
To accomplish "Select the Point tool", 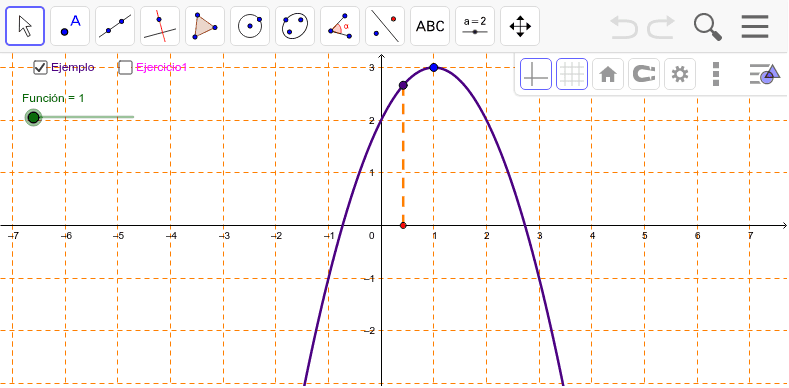I will click(70, 26).
